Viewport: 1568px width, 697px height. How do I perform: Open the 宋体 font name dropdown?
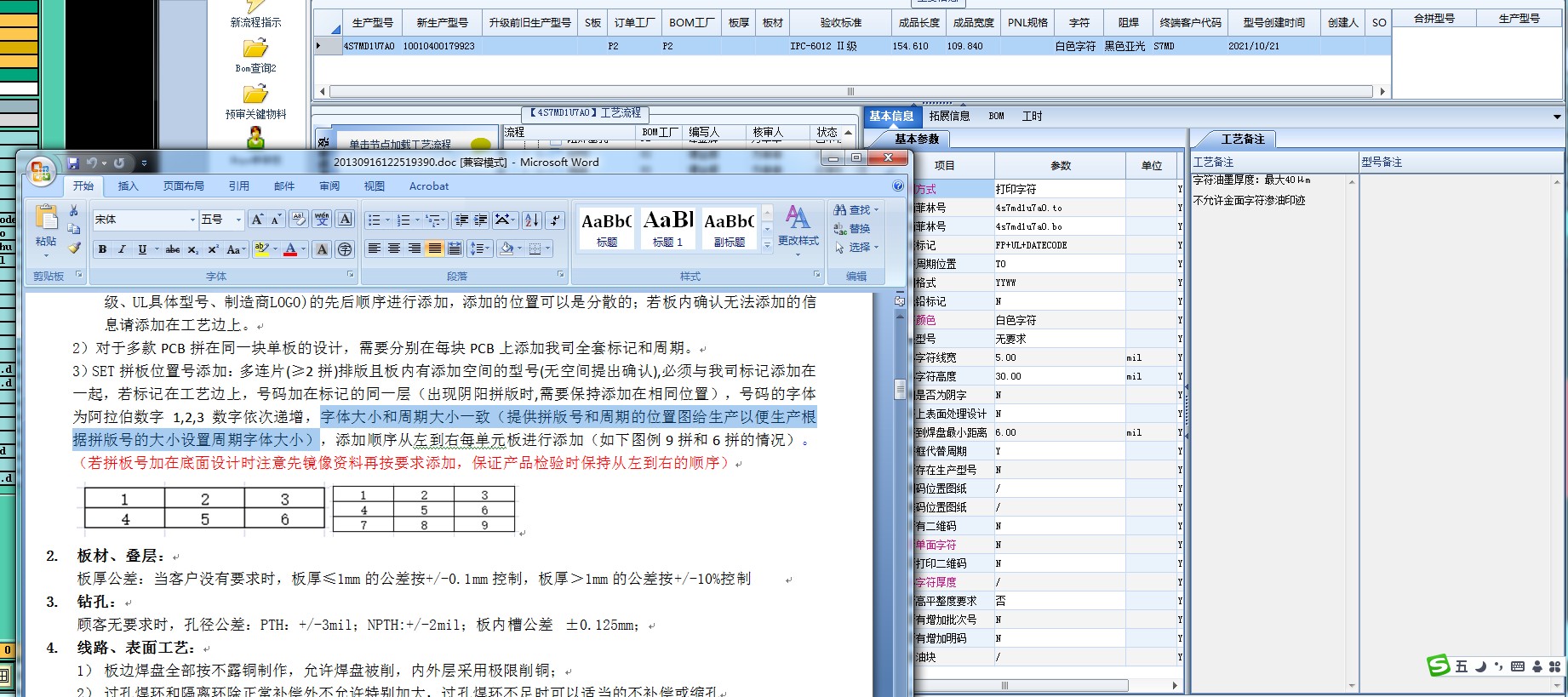pyautogui.click(x=192, y=220)
